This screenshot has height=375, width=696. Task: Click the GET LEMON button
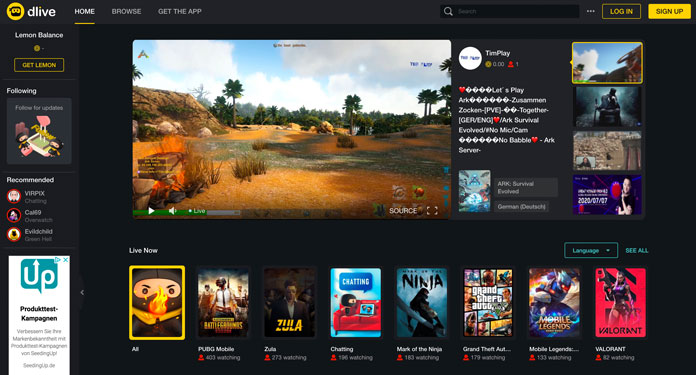(39, 65)
